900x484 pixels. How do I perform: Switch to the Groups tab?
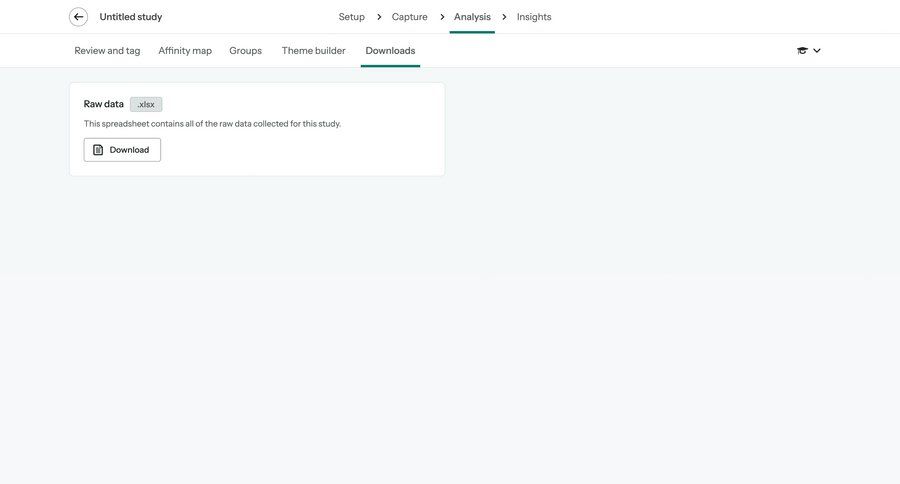(x=245, y=51)
